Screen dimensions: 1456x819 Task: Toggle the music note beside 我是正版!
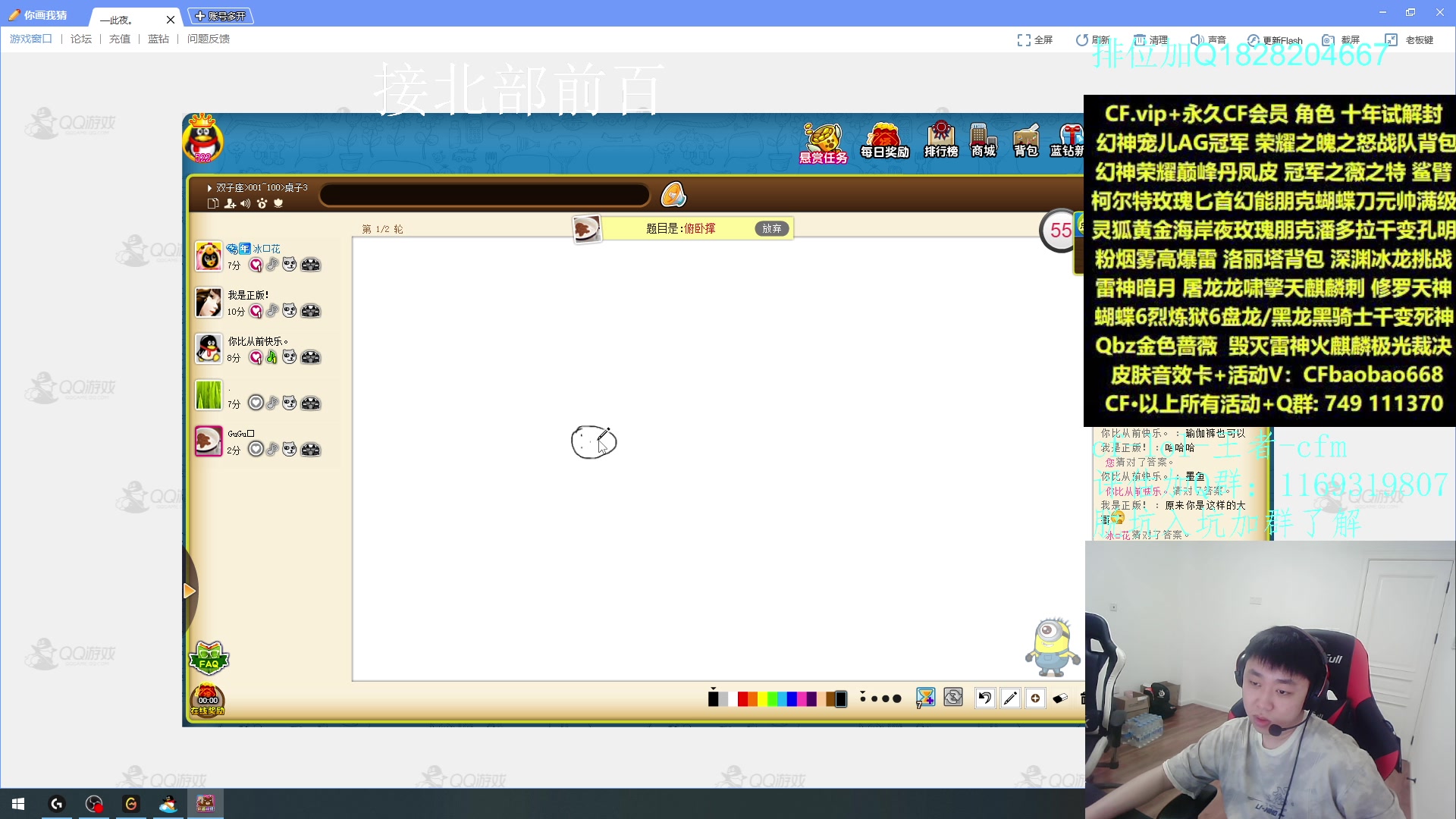tap(272, 311)
